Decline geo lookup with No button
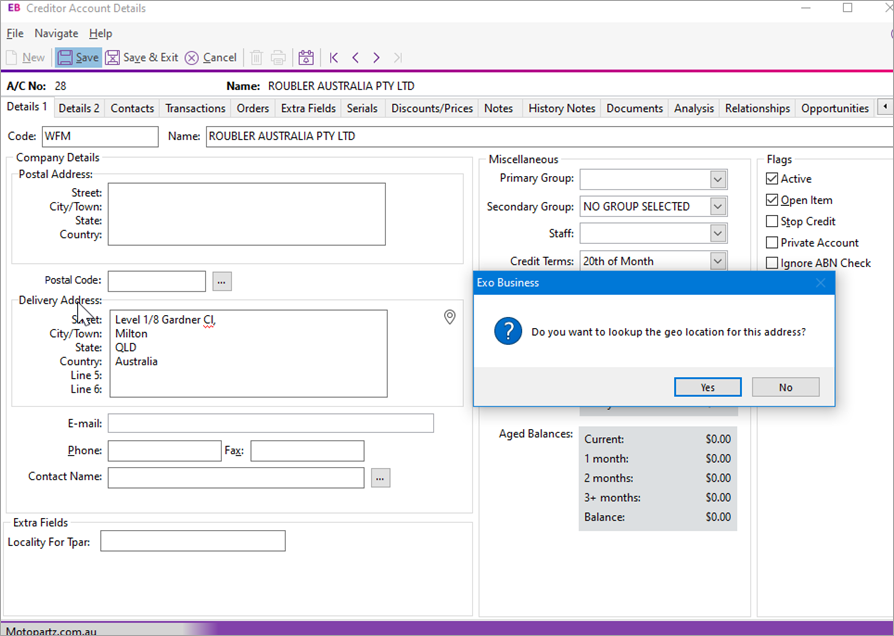This screenshot has height=636, width=894. (x=785, y=387)
